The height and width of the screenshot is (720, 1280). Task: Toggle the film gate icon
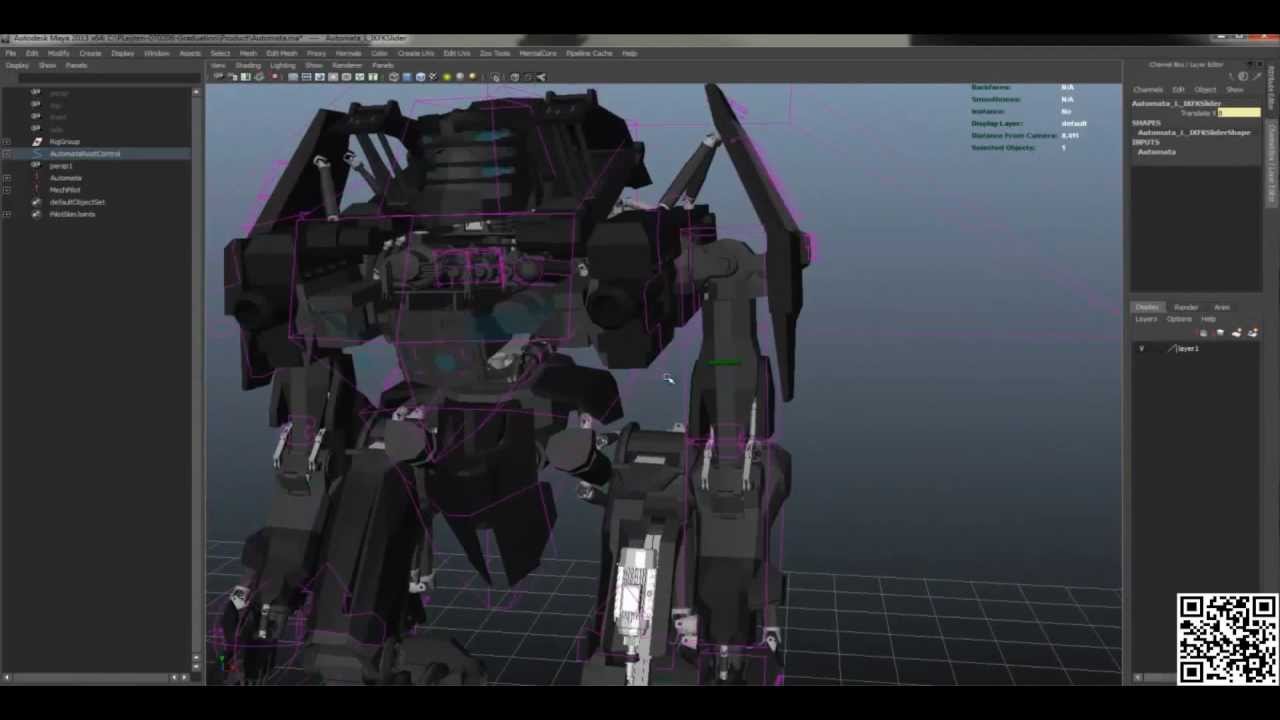306,77
